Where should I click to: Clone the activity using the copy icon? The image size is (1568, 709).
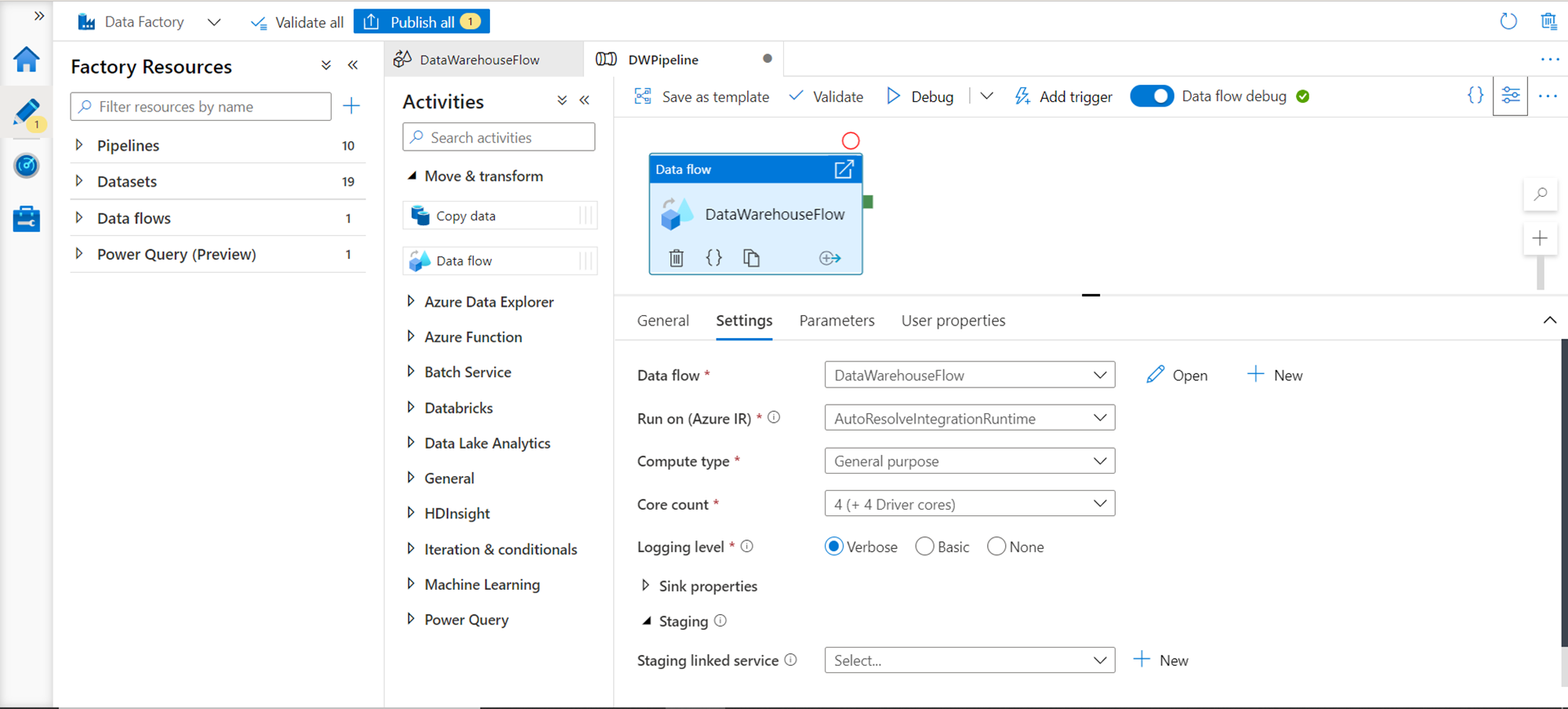tap(751, 258)
